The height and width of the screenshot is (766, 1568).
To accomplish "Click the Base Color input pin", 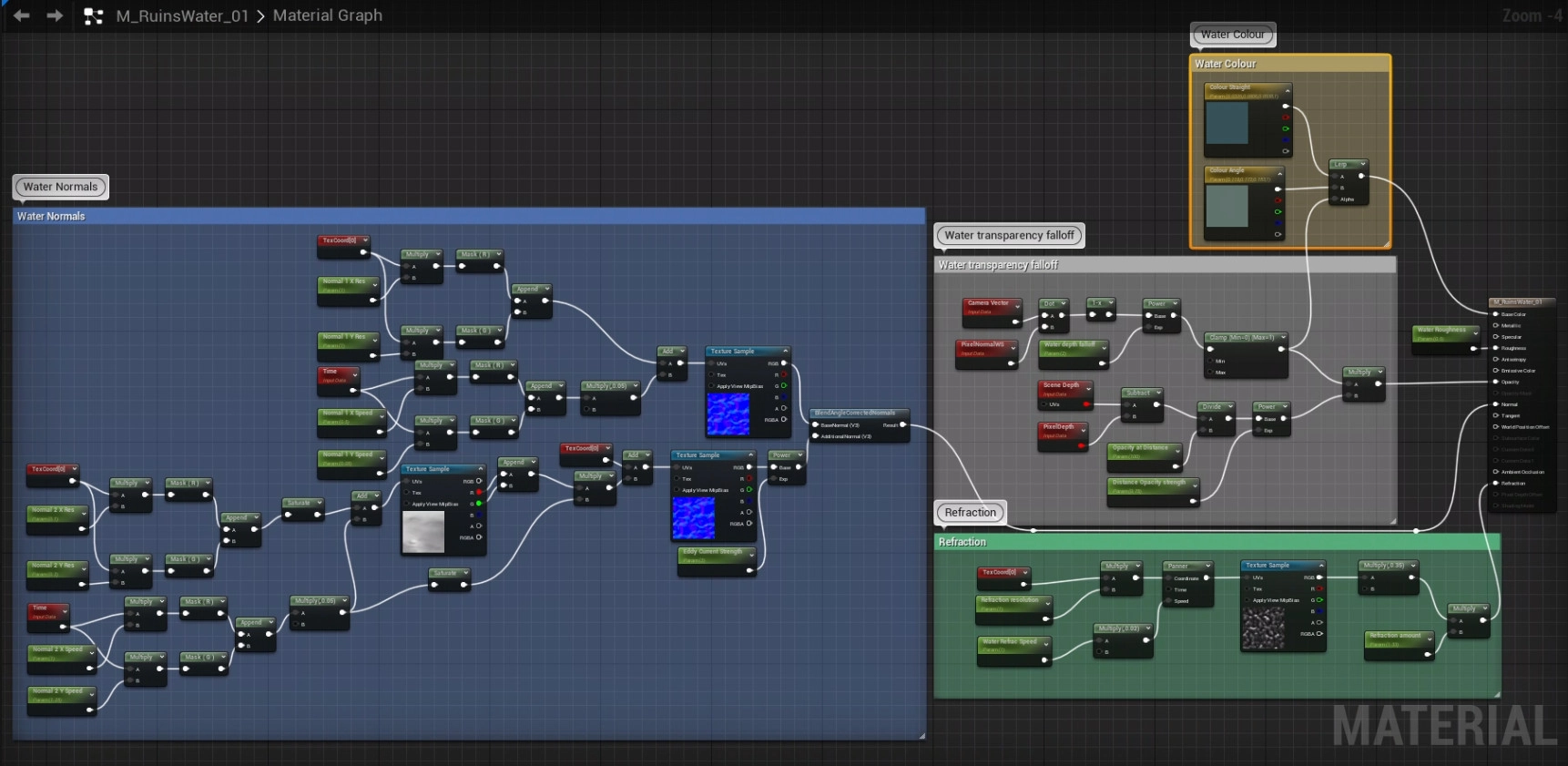I will (1496, 314).
